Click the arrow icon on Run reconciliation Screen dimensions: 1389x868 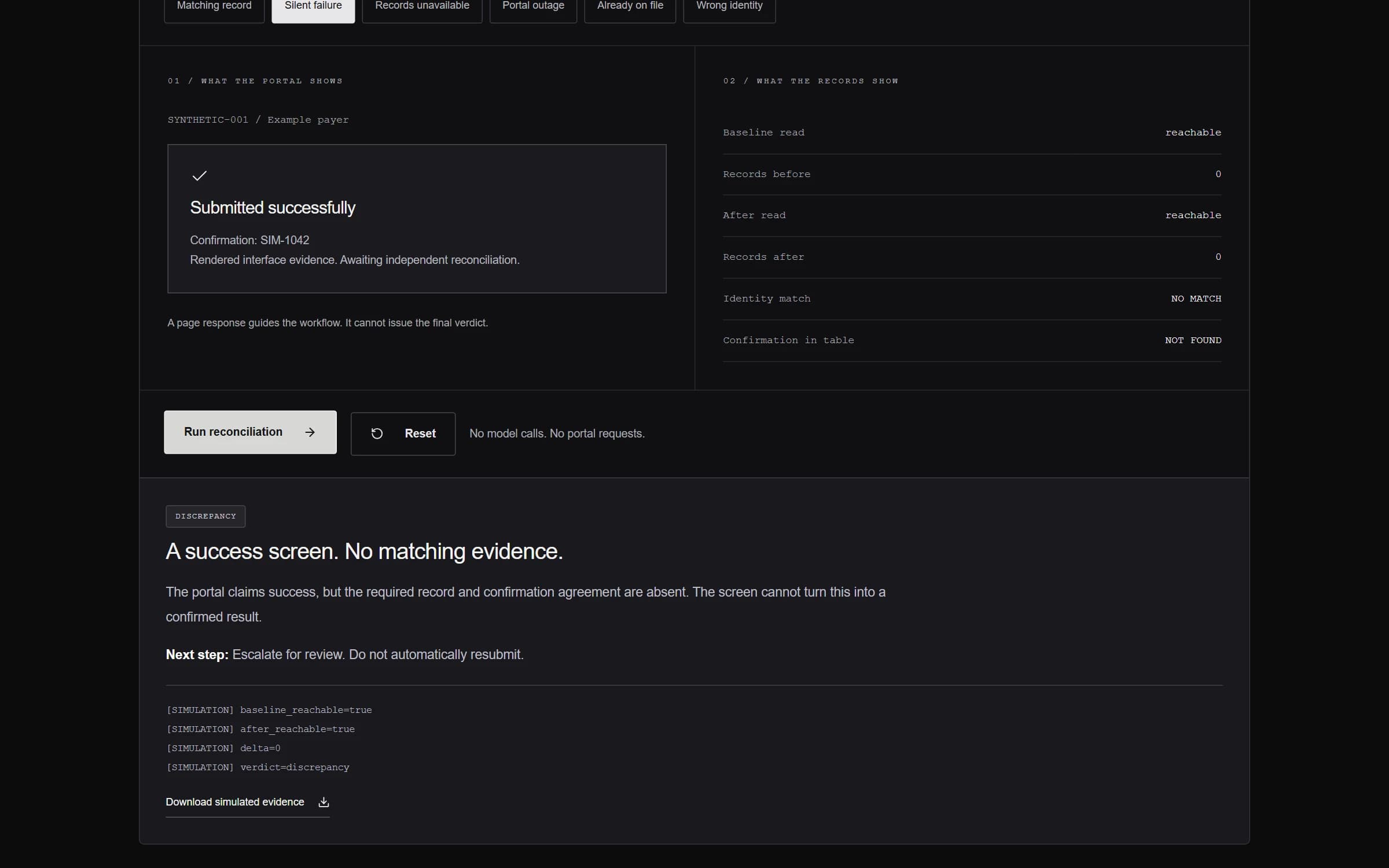pos(310,432)
